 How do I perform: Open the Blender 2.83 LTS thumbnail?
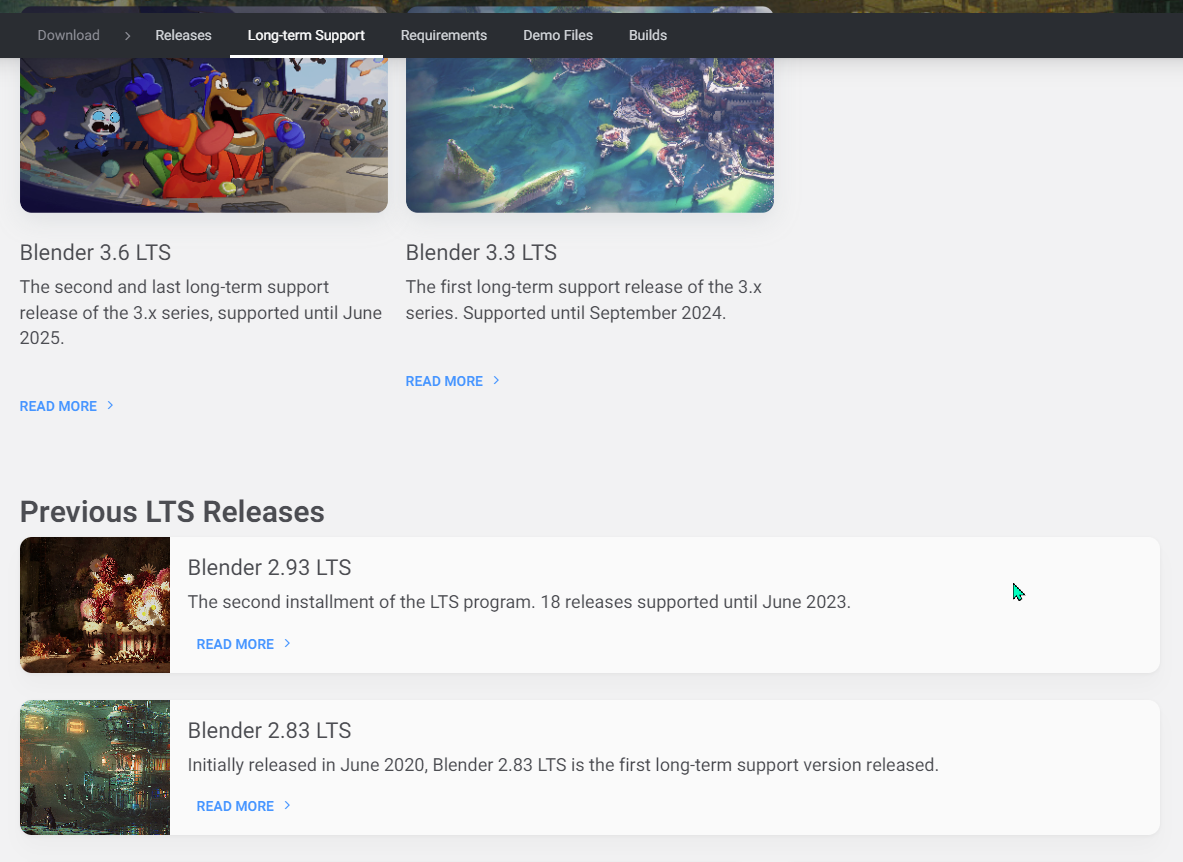(95, 768)
